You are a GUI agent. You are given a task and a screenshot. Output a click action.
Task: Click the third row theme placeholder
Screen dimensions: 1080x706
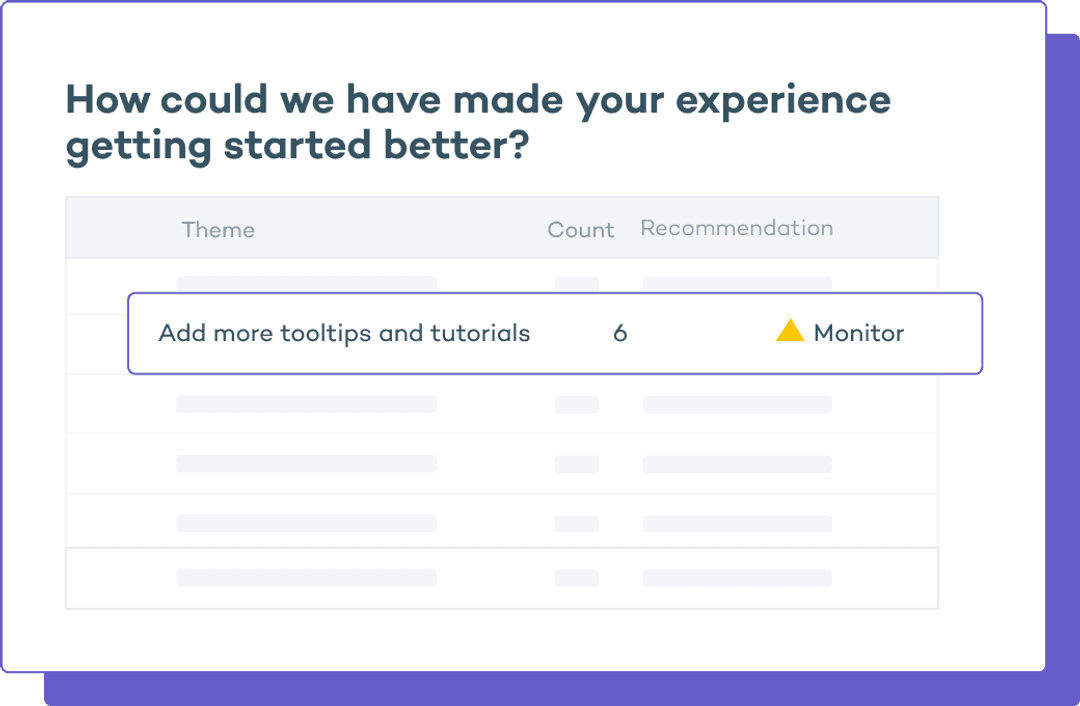pos(306,404)
